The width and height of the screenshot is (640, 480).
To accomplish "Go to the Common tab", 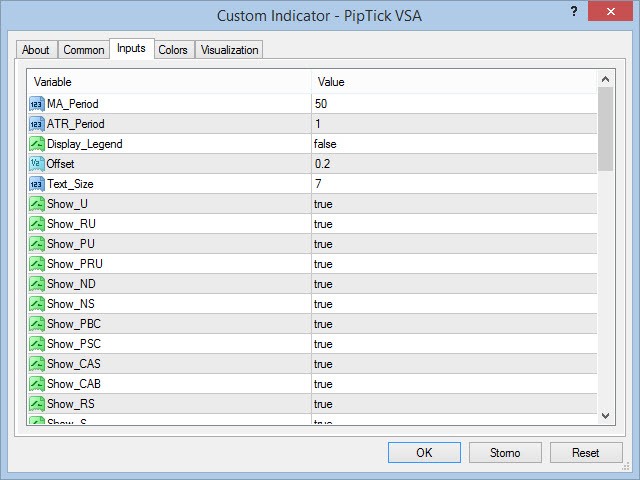I will coord(83,50).
